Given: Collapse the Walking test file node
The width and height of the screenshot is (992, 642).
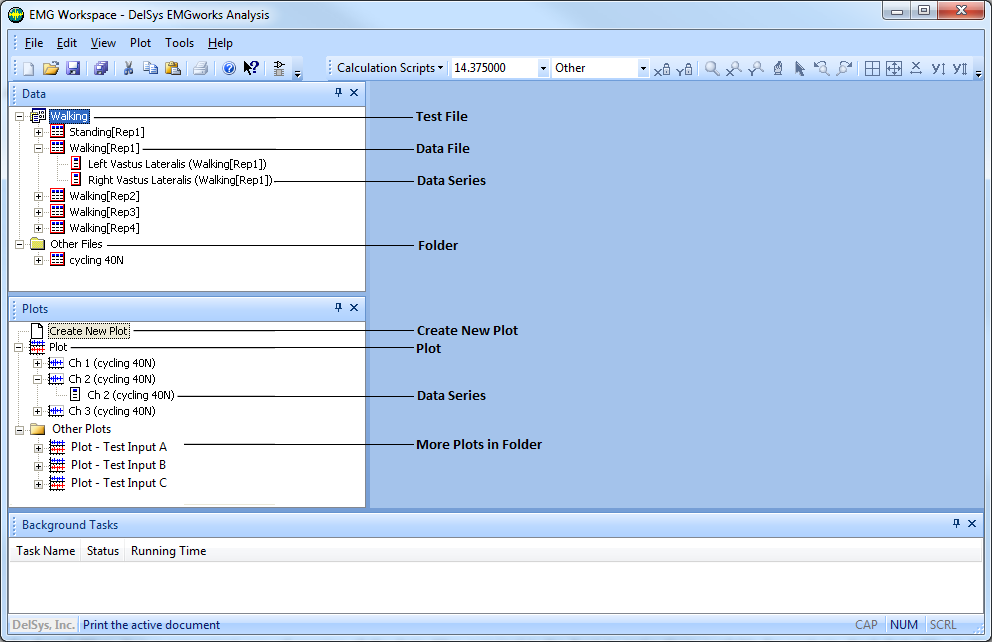Looking at the screenshot, I should 20,116.
